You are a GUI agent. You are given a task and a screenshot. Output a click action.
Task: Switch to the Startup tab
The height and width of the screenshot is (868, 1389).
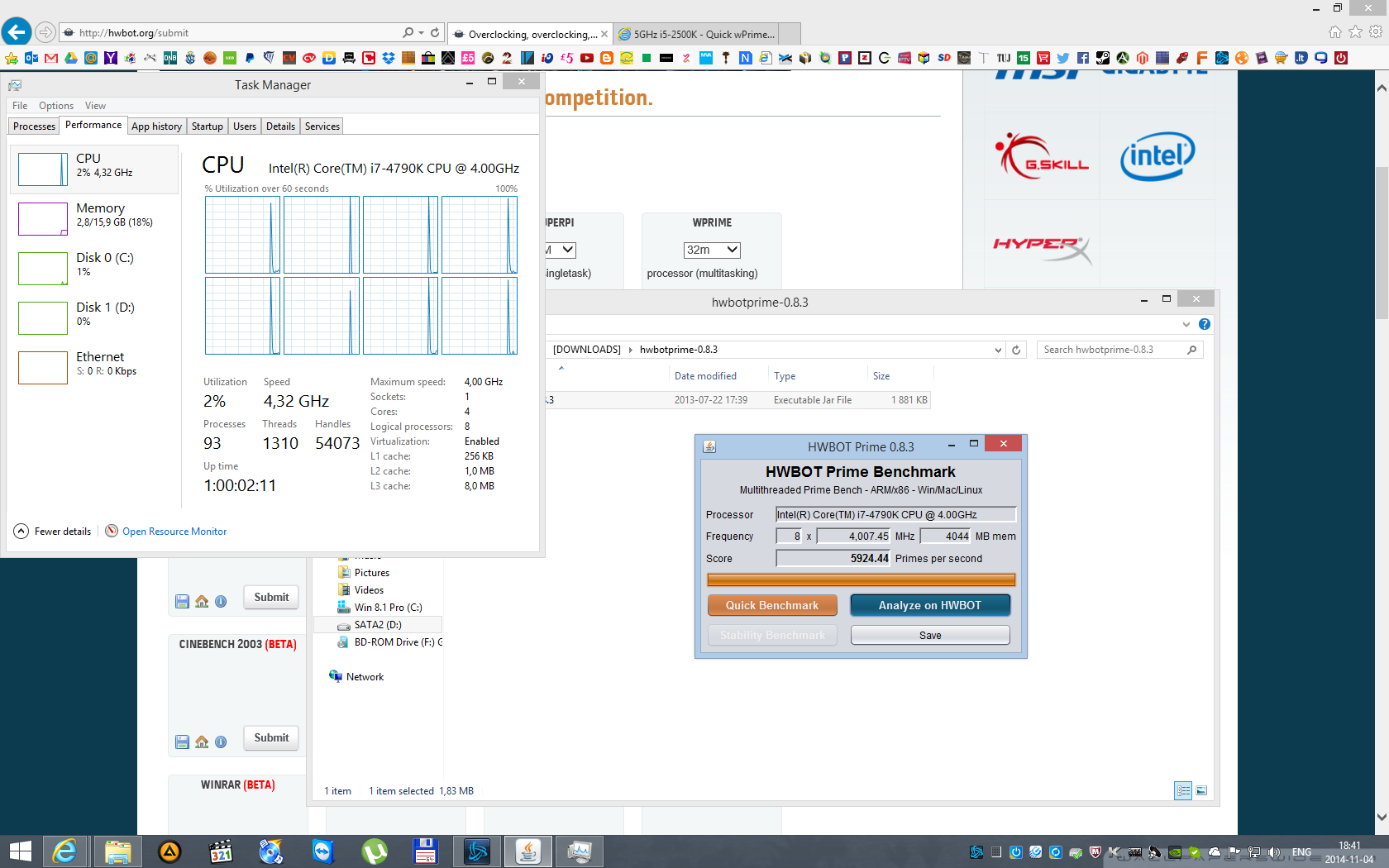(x=208, y=126)
